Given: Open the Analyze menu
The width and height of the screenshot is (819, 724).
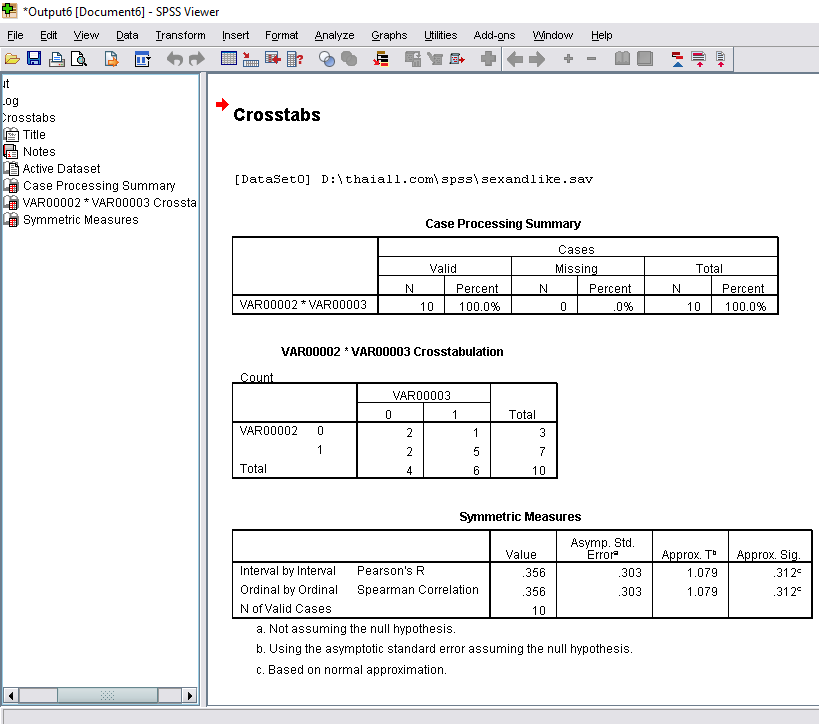Looking at the screenshot, I should [334, 35].
